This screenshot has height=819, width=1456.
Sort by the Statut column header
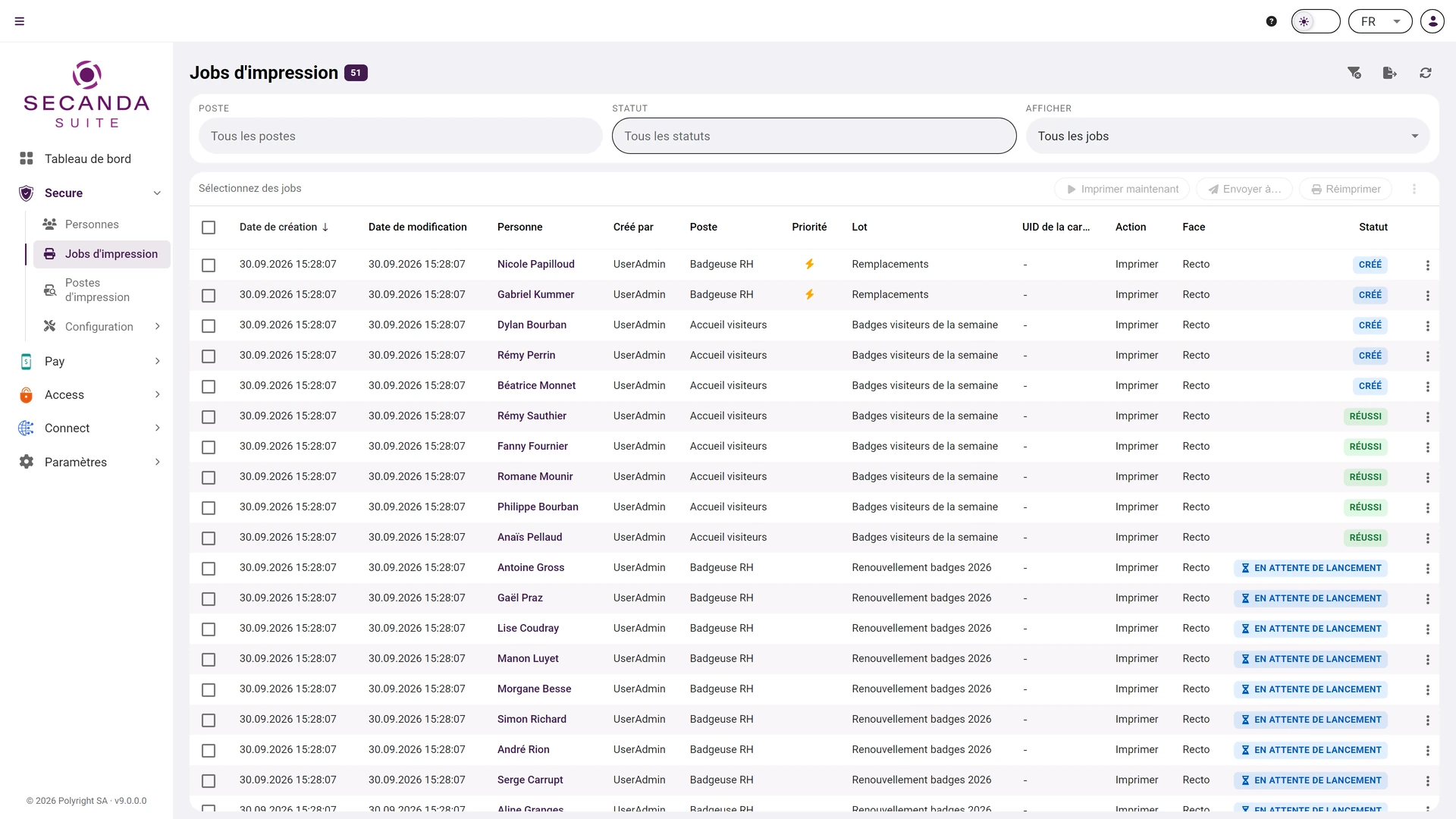pyautogui.click(x=1373, y=227)
